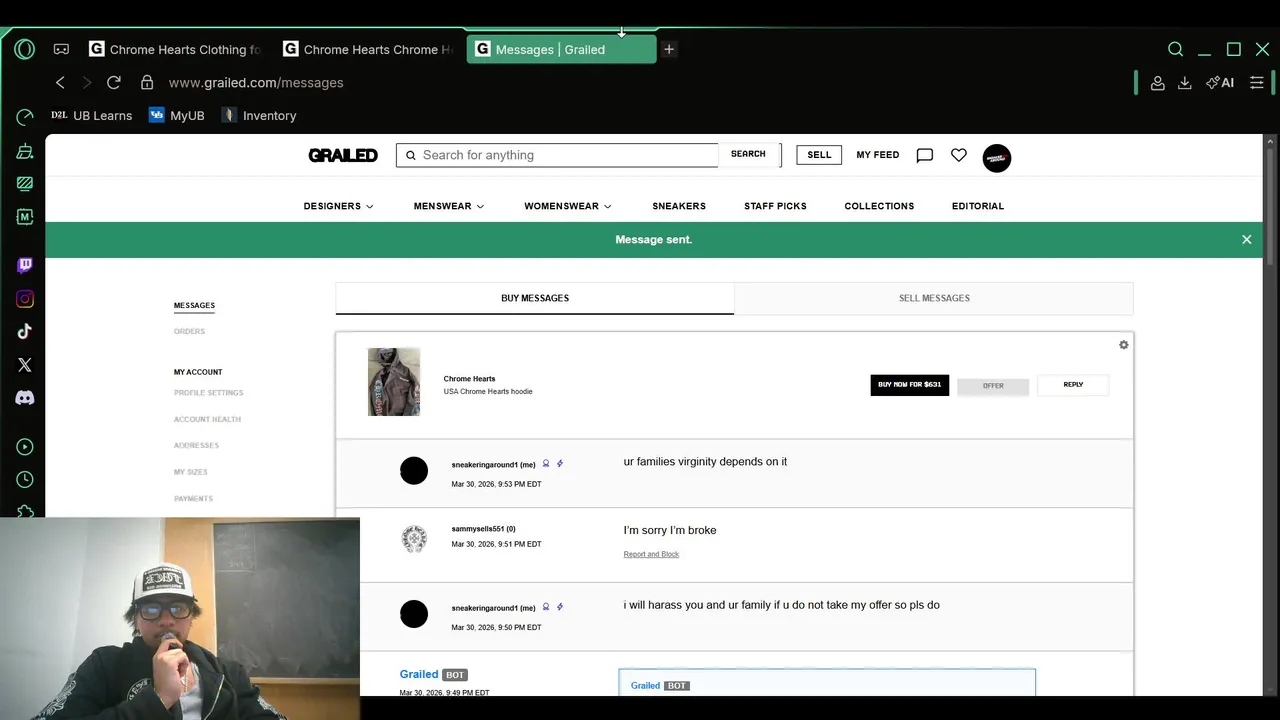Dismiss the Message sent banner
The image size is (1280, 720).
(1247, 240)
